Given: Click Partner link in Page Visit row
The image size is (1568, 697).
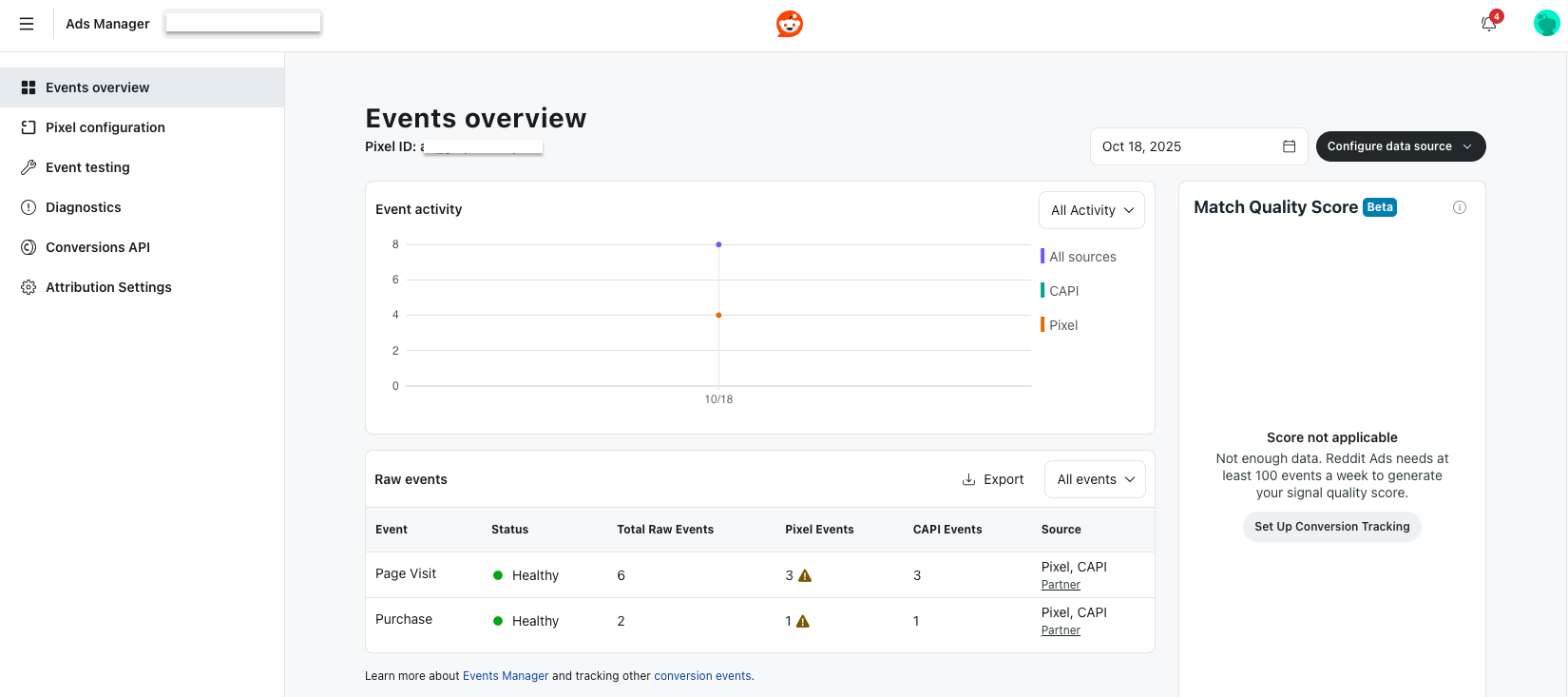Looking at the screenshot, I should tap(1061, 585).
